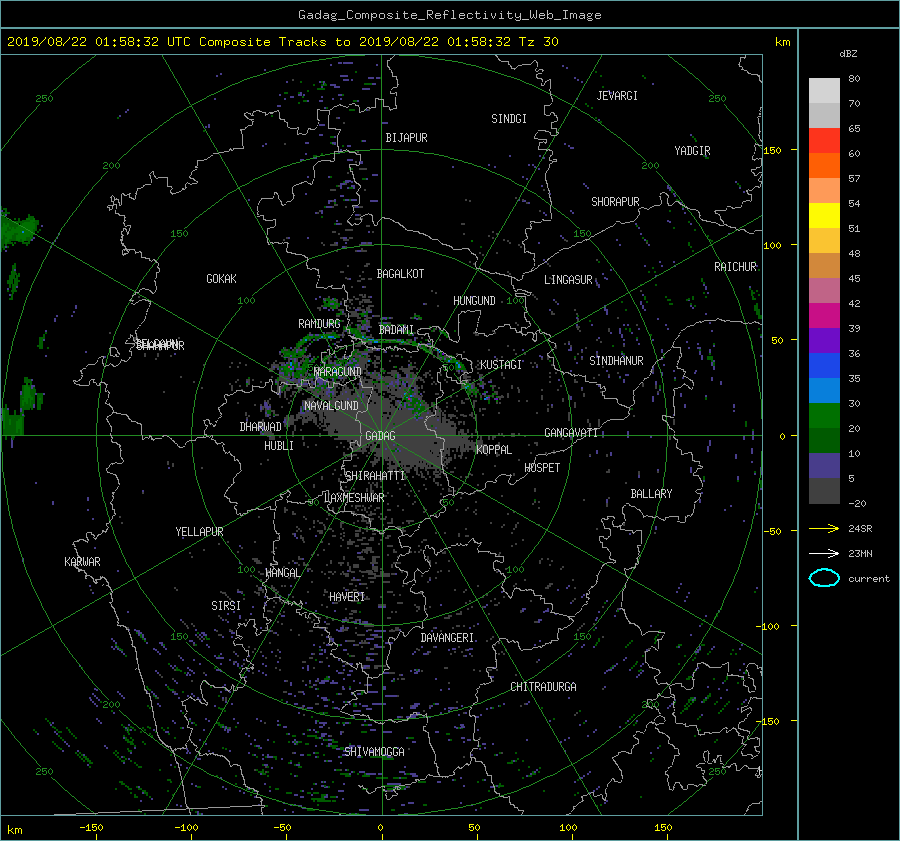Click the HUNGUND city label

pyautogui.click(x=474, y=301)
